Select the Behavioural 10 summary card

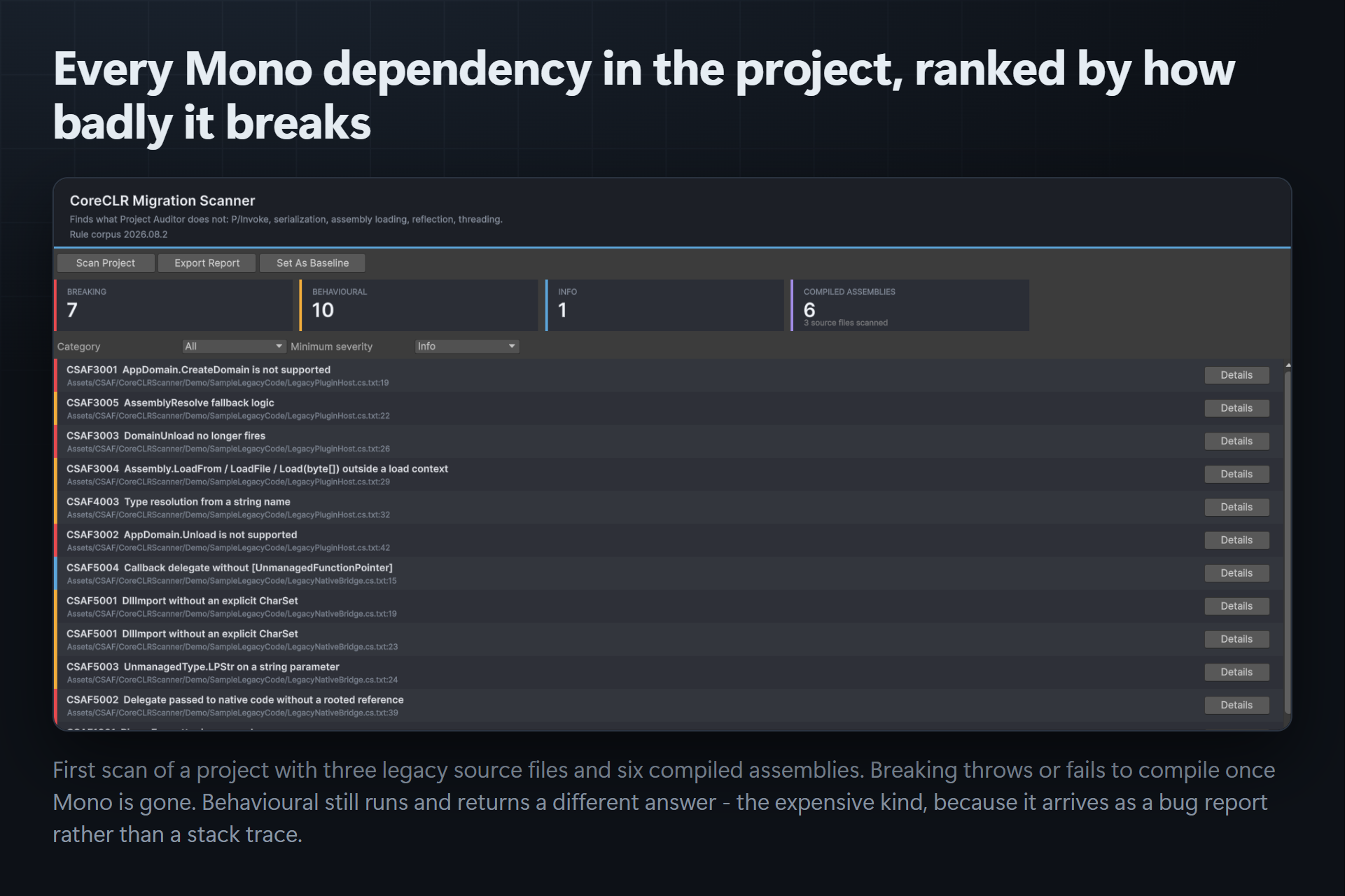pos(419,305)
